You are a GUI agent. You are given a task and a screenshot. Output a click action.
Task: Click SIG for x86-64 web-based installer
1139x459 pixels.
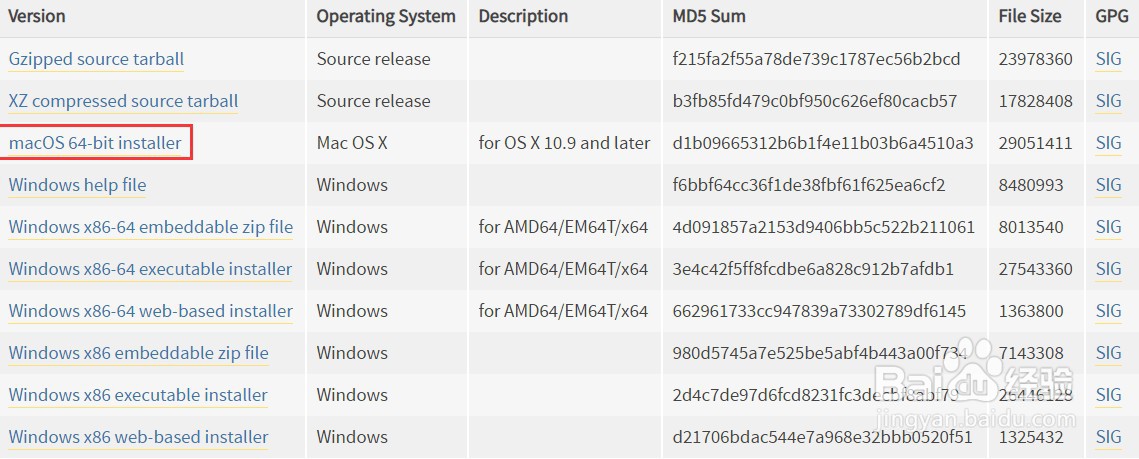1108,312
